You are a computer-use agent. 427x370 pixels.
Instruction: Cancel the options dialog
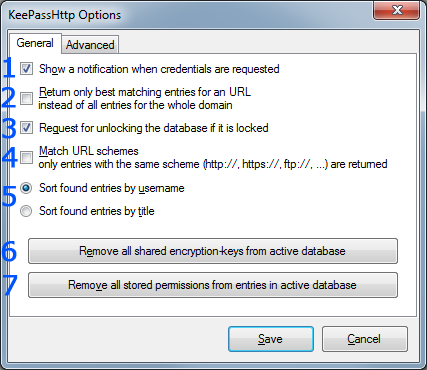[365, 339]
